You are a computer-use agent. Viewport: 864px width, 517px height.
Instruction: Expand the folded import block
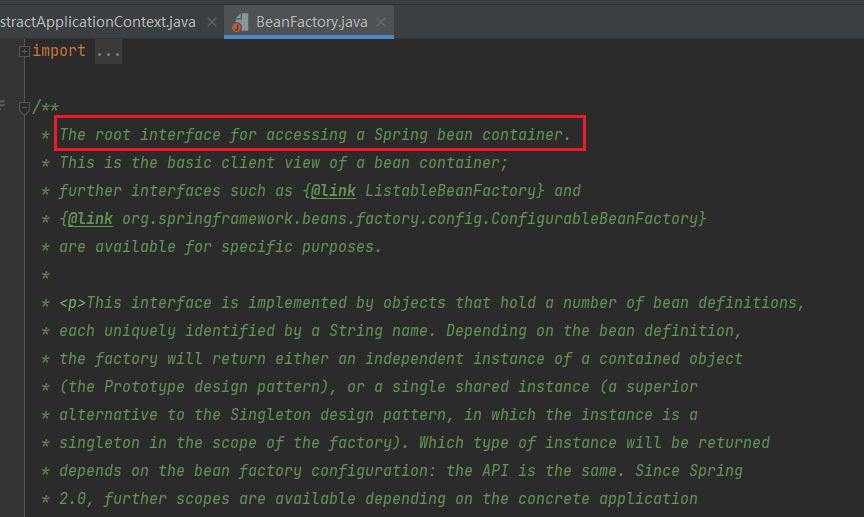[x=25, y=51]
